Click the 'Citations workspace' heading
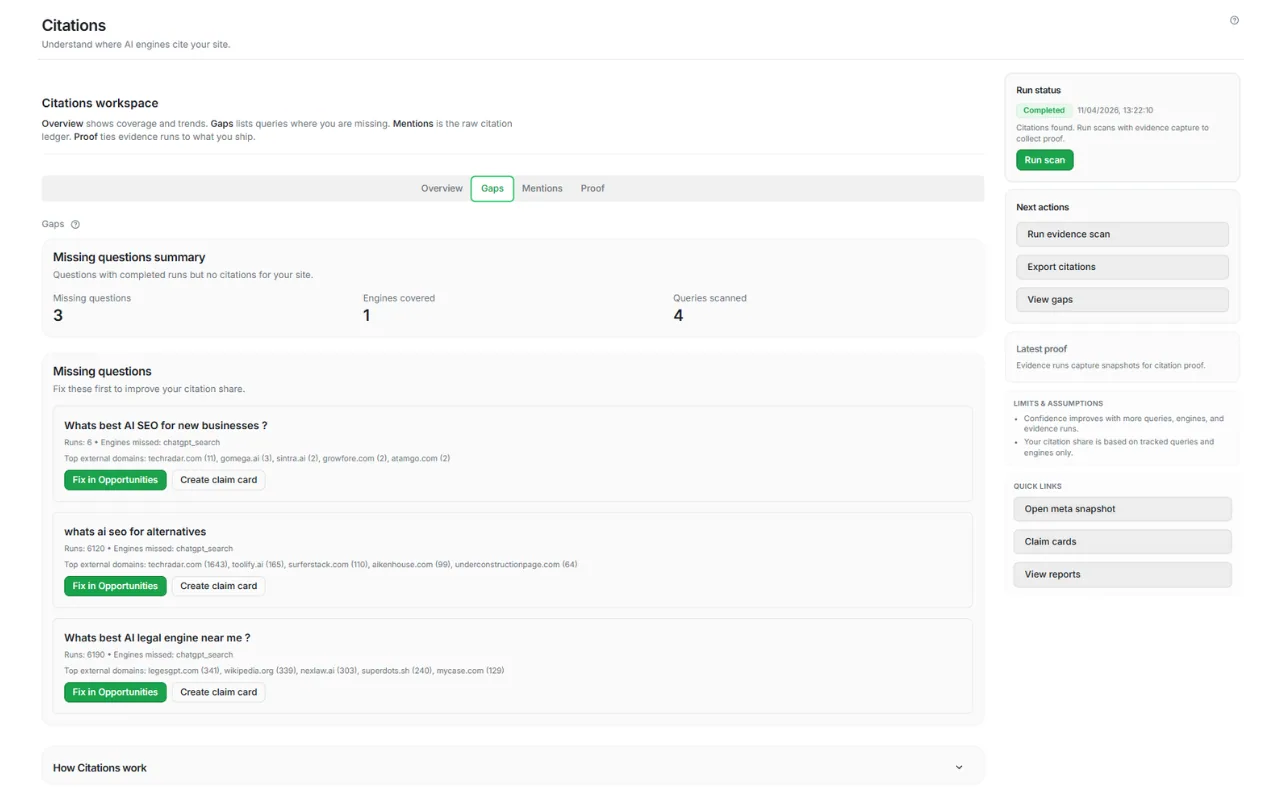Viewport: 1280px width, 800px height. tap(100, 103)
